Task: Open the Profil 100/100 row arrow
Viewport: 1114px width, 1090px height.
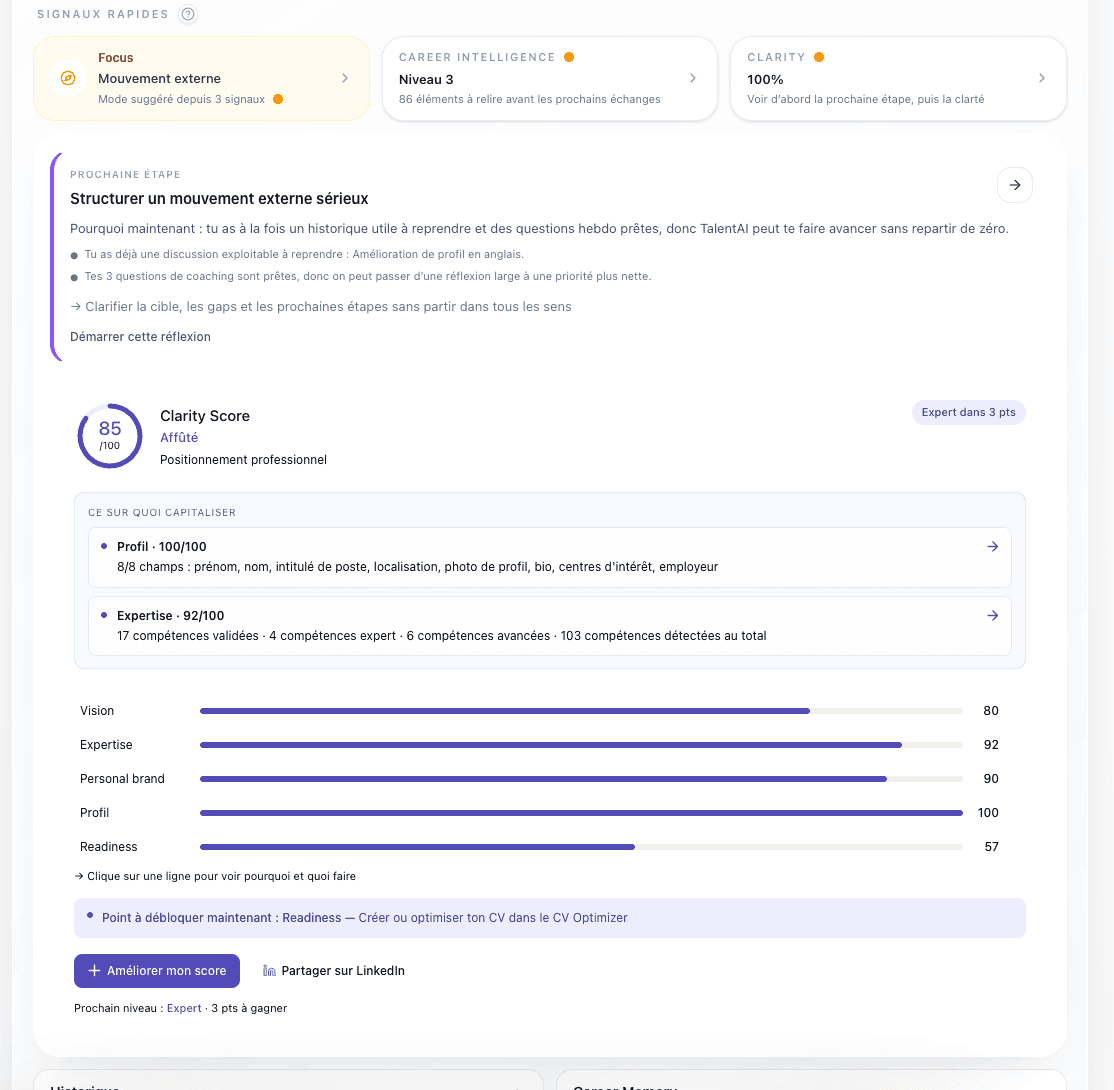Action: [993, 546]
